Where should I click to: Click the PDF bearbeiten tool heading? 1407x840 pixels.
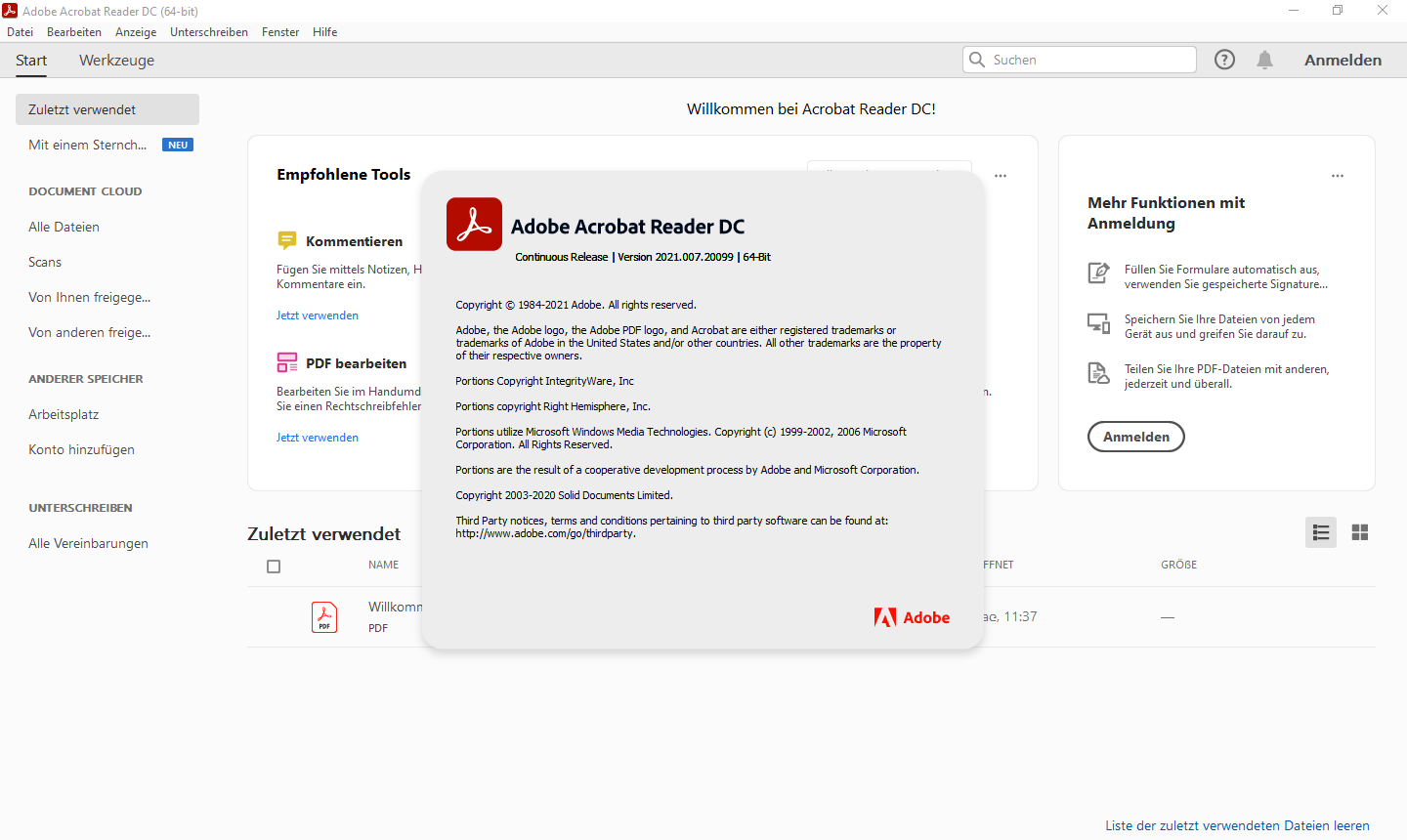[x=356, y=363]
